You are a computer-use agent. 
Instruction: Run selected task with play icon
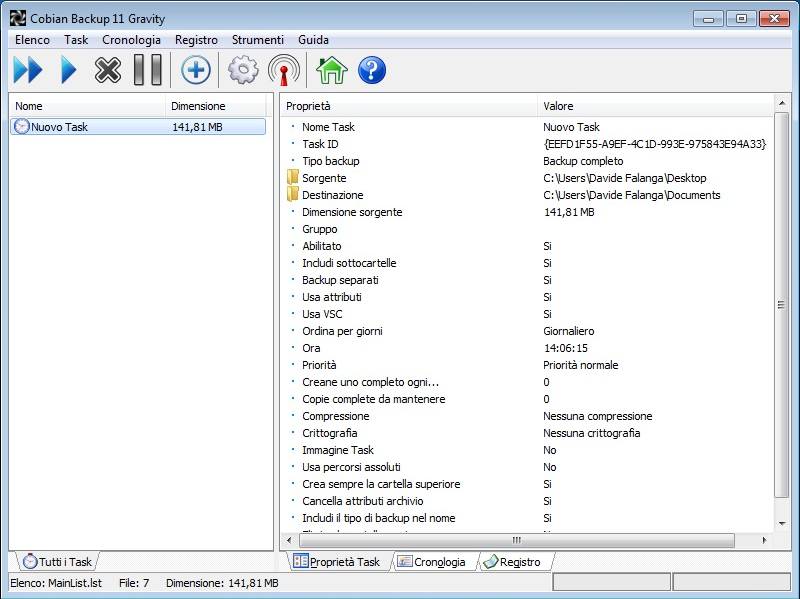[68, 70]
